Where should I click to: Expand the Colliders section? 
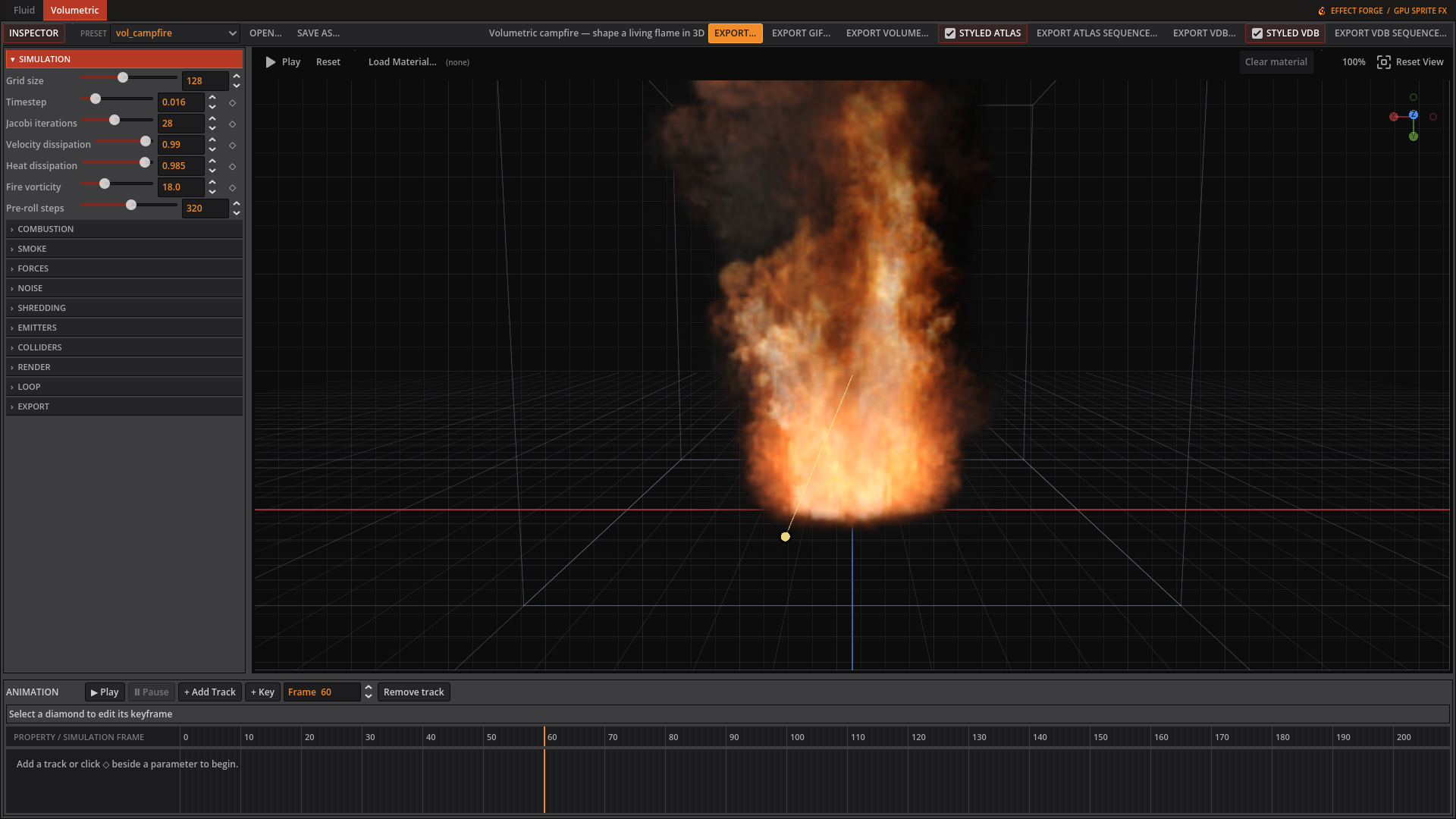pos(124,347)
